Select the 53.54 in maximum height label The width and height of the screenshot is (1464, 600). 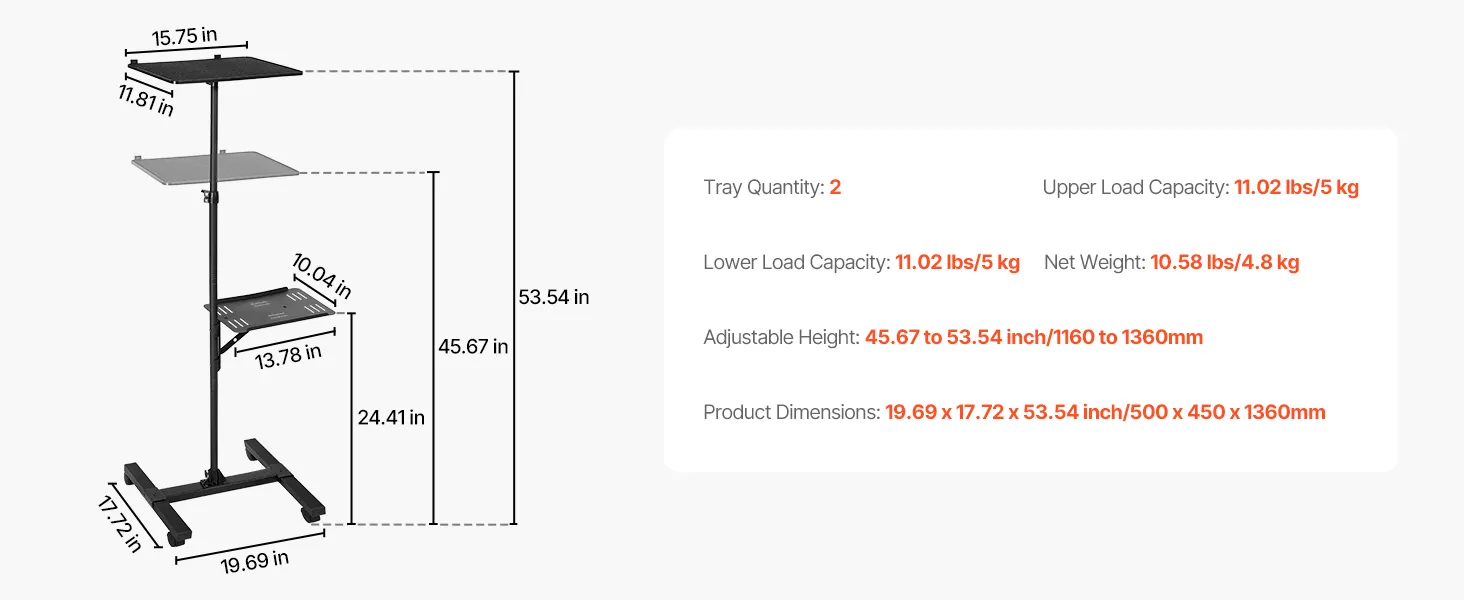pos(553,297)
